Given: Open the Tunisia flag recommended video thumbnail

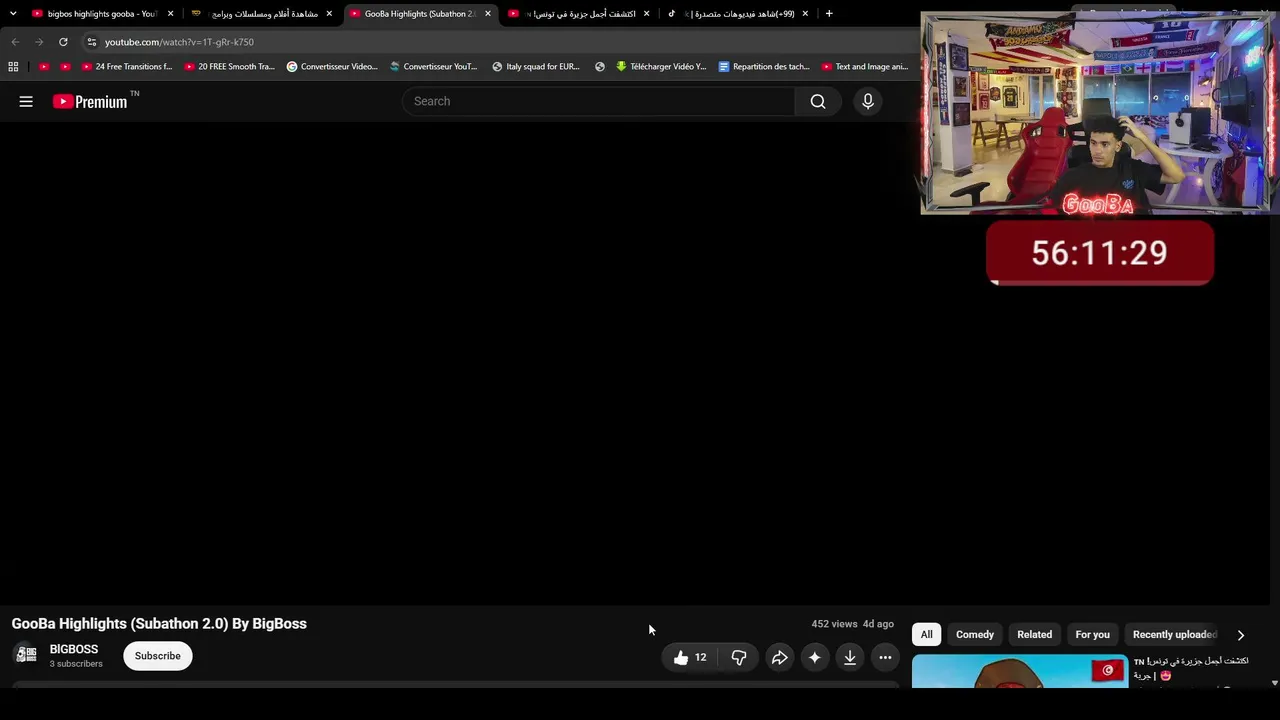Looking at the screenshot, I should coord(1020,671).
